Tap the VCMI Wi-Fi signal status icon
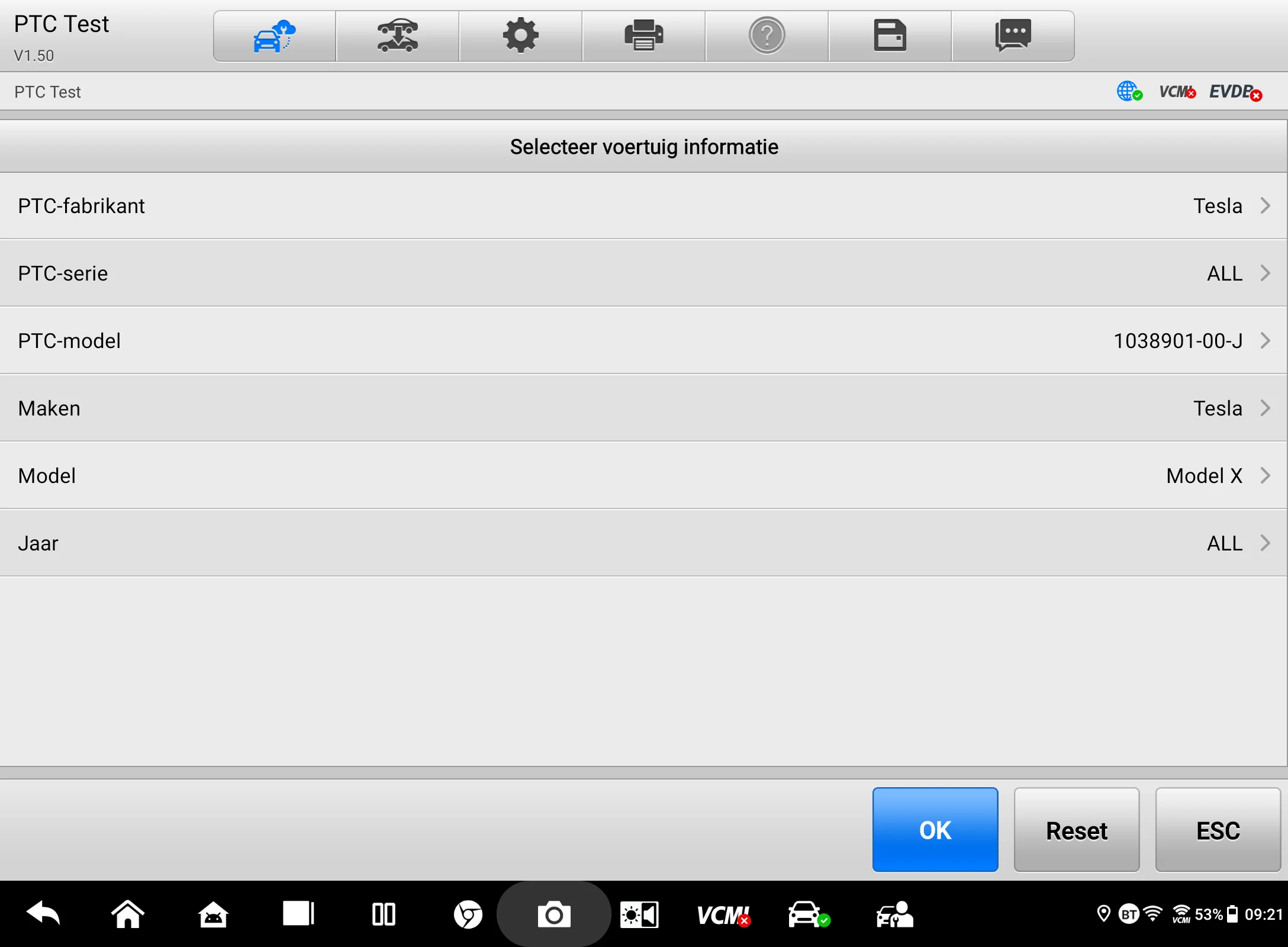 (1181, 914)
